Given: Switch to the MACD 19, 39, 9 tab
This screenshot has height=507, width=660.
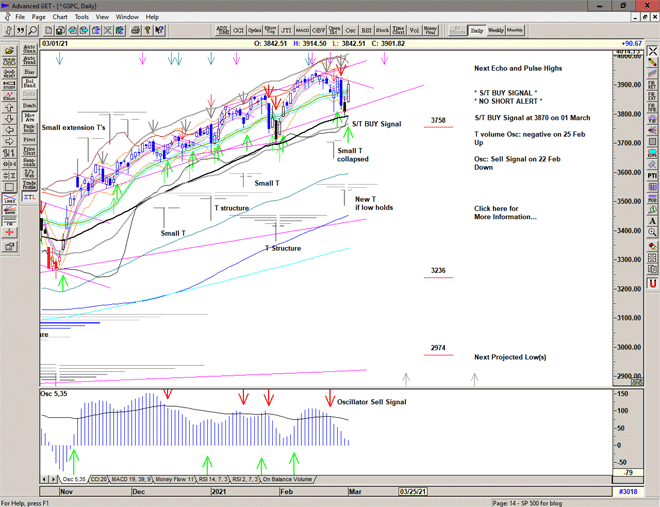Looking at the screenshot, I should (x=132, y=480).
